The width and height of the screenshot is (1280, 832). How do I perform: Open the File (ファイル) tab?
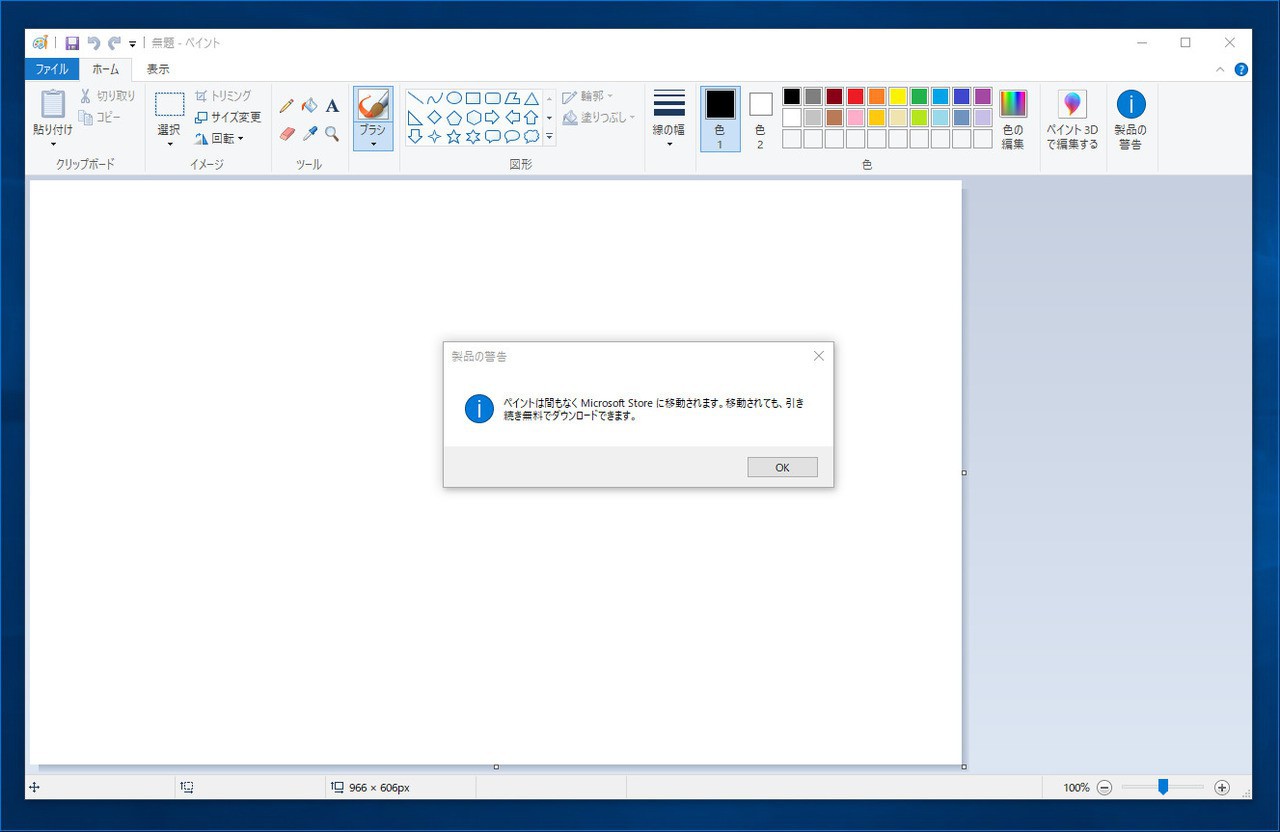pyautogui.click(x=52, y=69)
